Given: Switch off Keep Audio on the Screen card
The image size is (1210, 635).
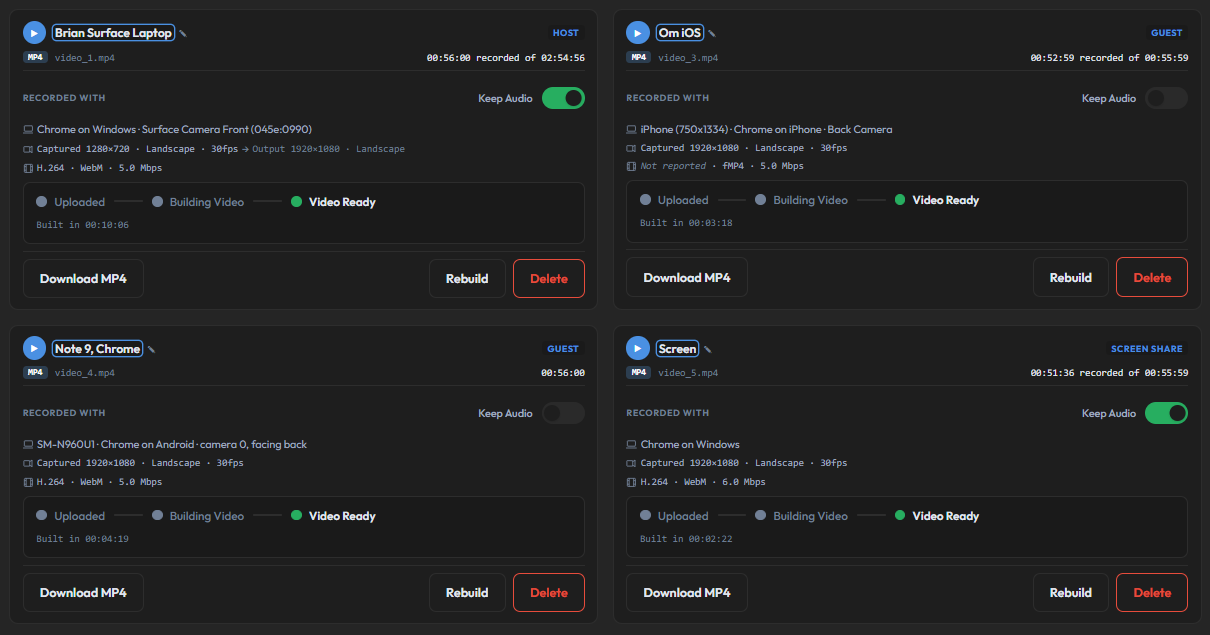Looking at the screenshot, I should pos(1166,413).
